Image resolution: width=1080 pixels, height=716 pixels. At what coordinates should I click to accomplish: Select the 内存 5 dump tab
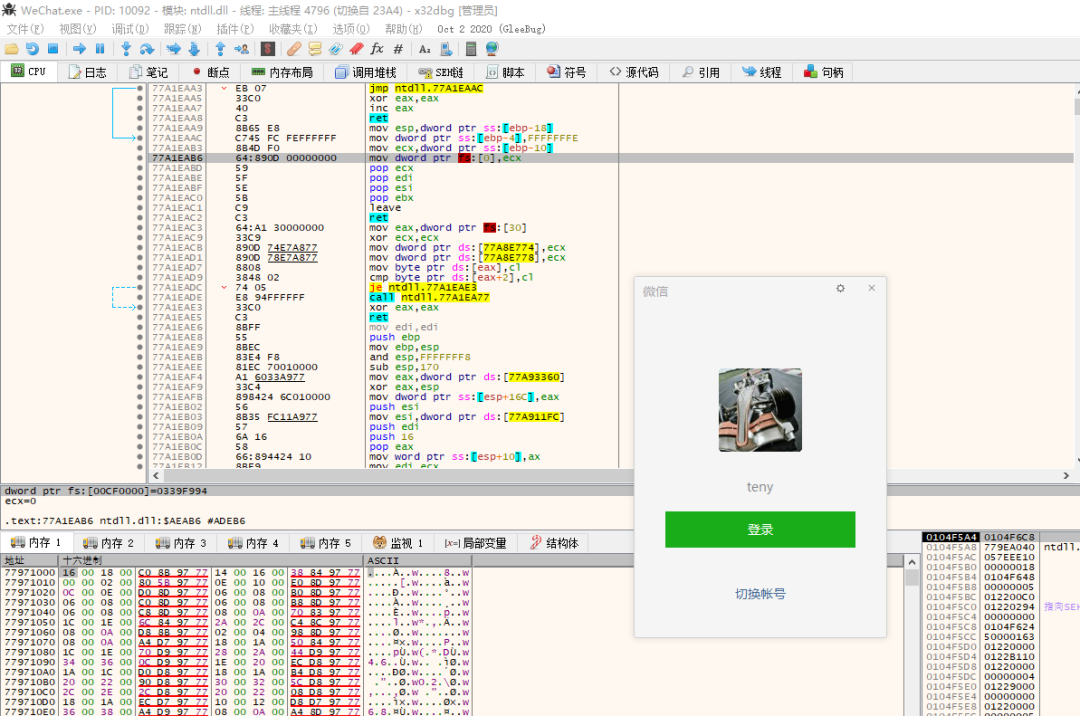tap(325, 543)
